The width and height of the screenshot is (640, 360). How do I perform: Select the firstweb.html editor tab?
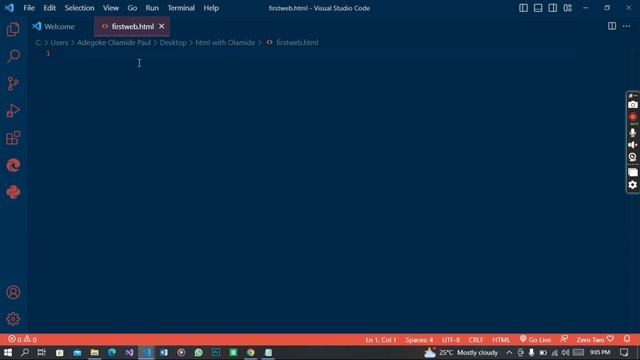[132, 27]
